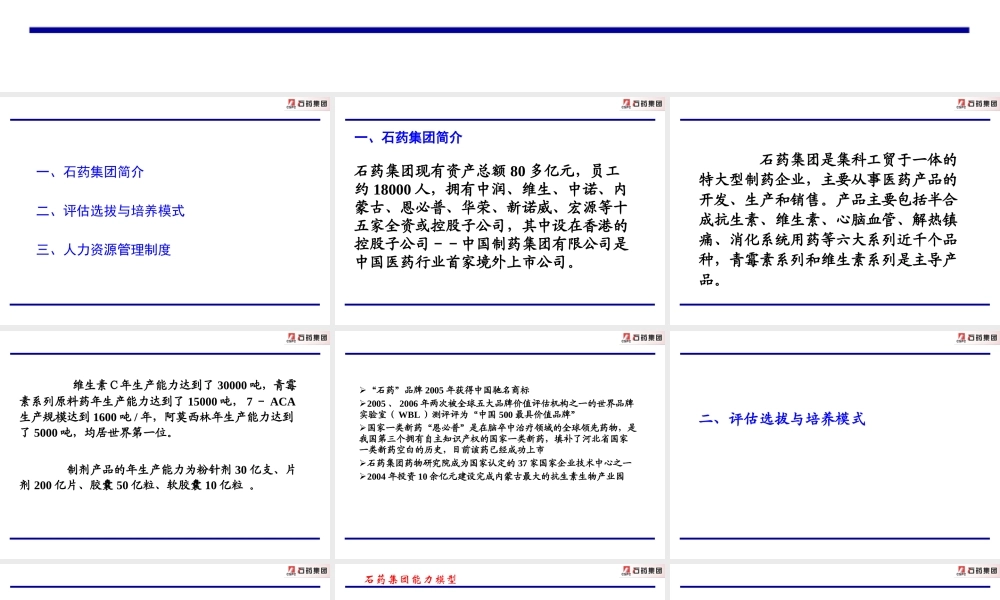Select the section title slide 二、评估选拔与培养模式
Viewport: 1000px width, 600px height.
click(835, 444)
